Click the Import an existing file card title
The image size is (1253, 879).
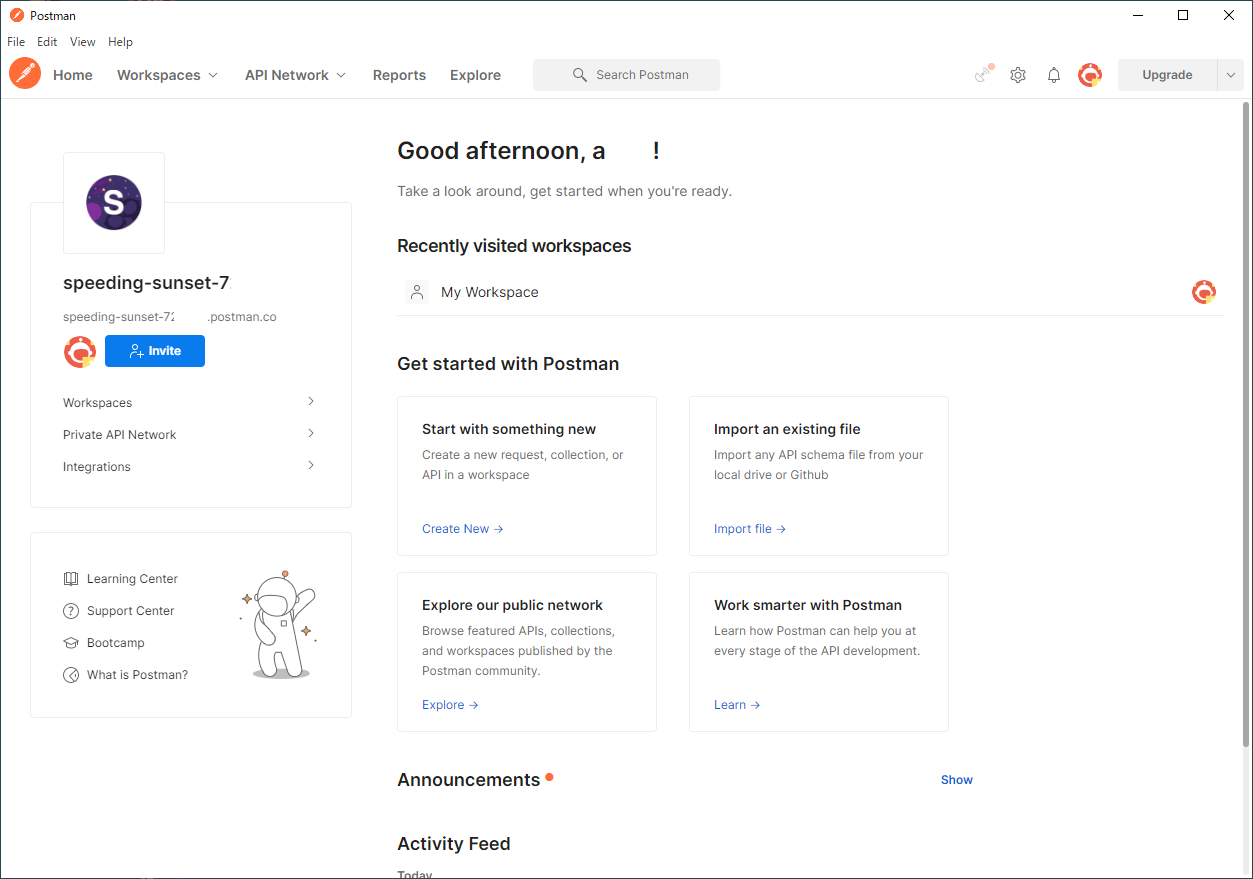787,429
